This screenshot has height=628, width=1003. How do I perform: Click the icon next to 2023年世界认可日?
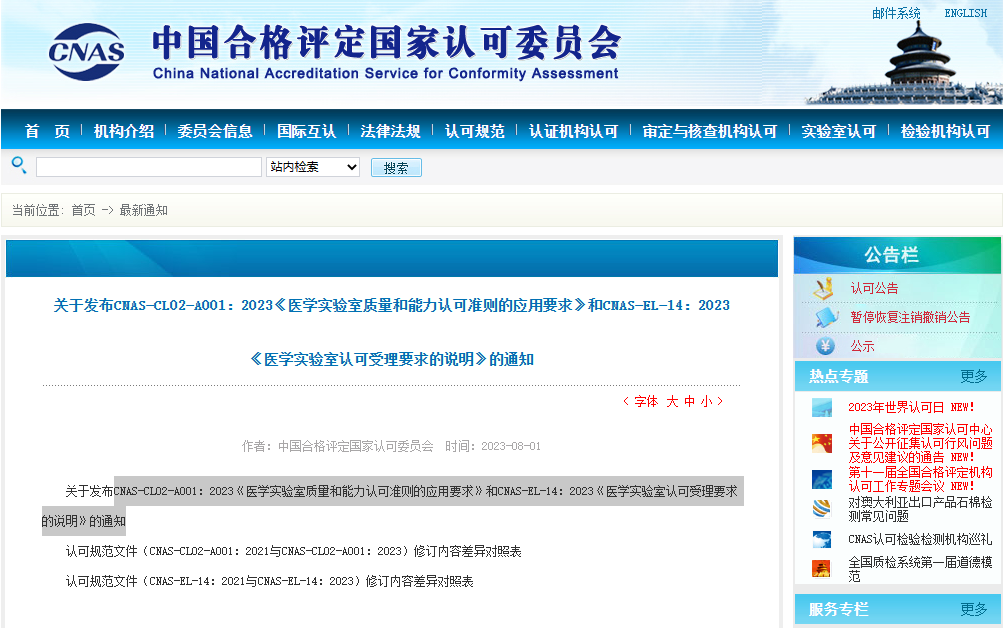click(822, 407)
